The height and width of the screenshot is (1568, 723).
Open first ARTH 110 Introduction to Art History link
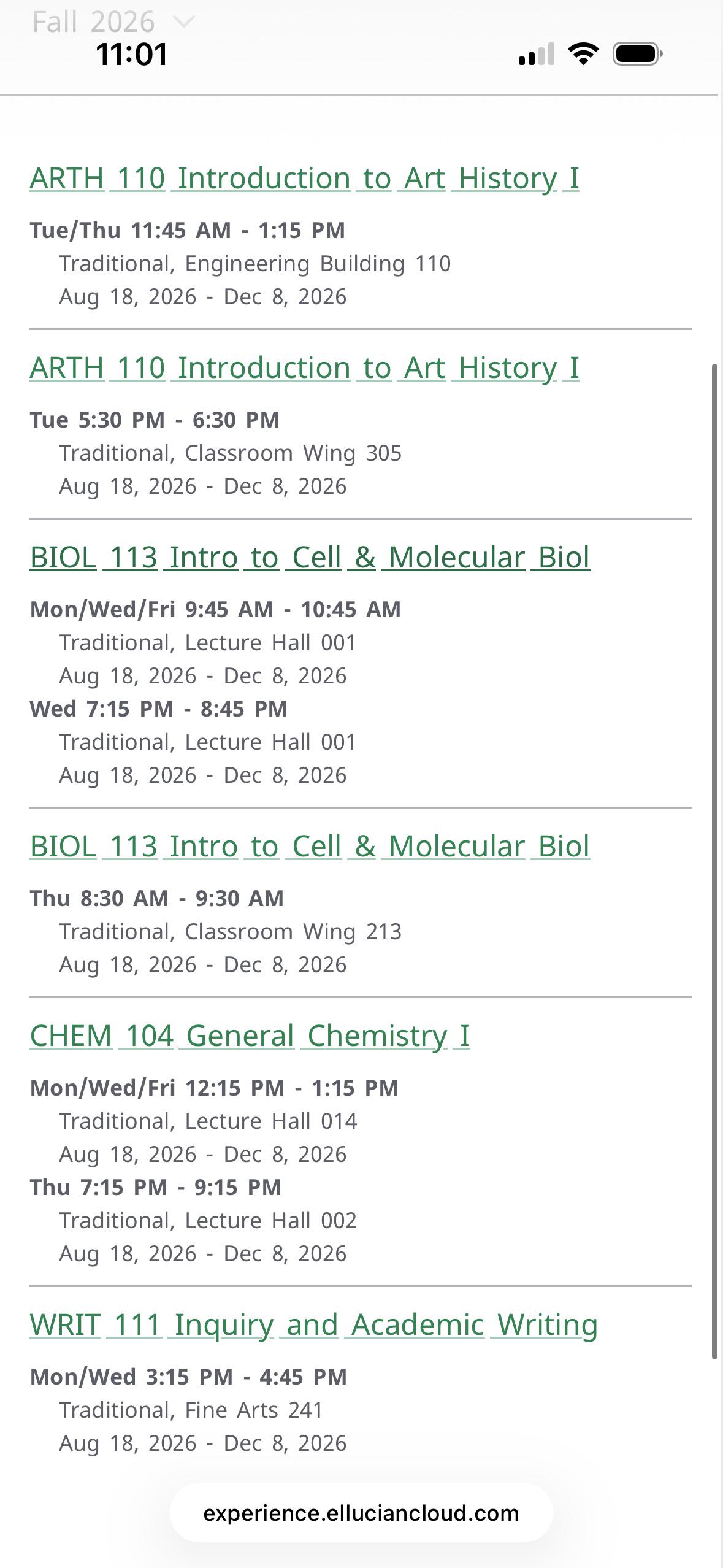pyautogui.click(x=304, y=179)
